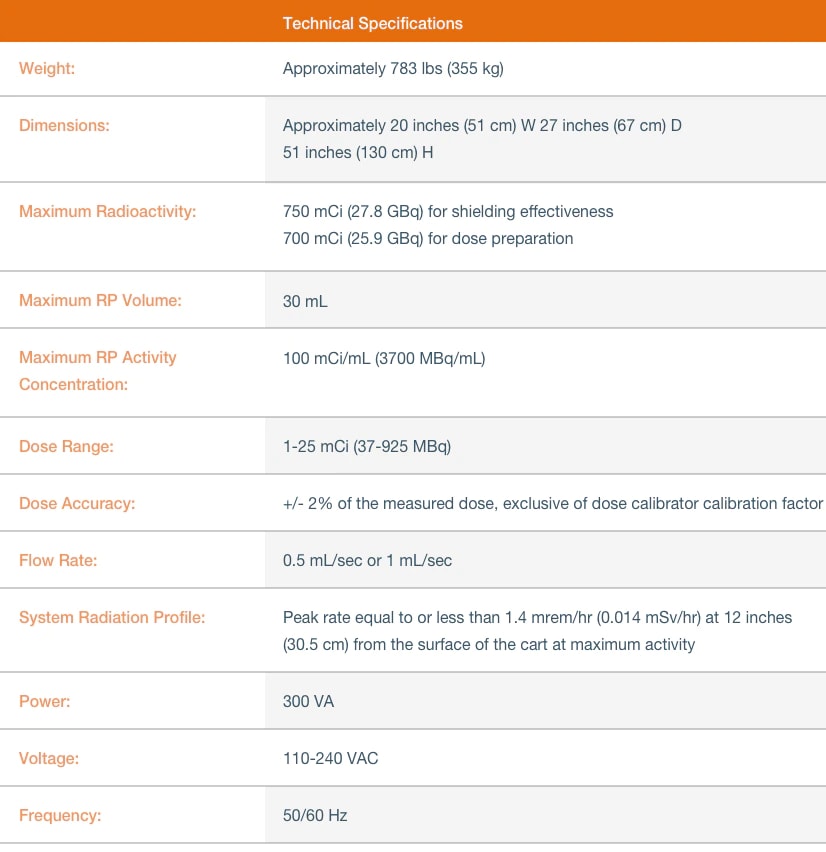Click the Dose Range label
The height and width of the screenshot is (852, 826).
click(x=66, y=447)
